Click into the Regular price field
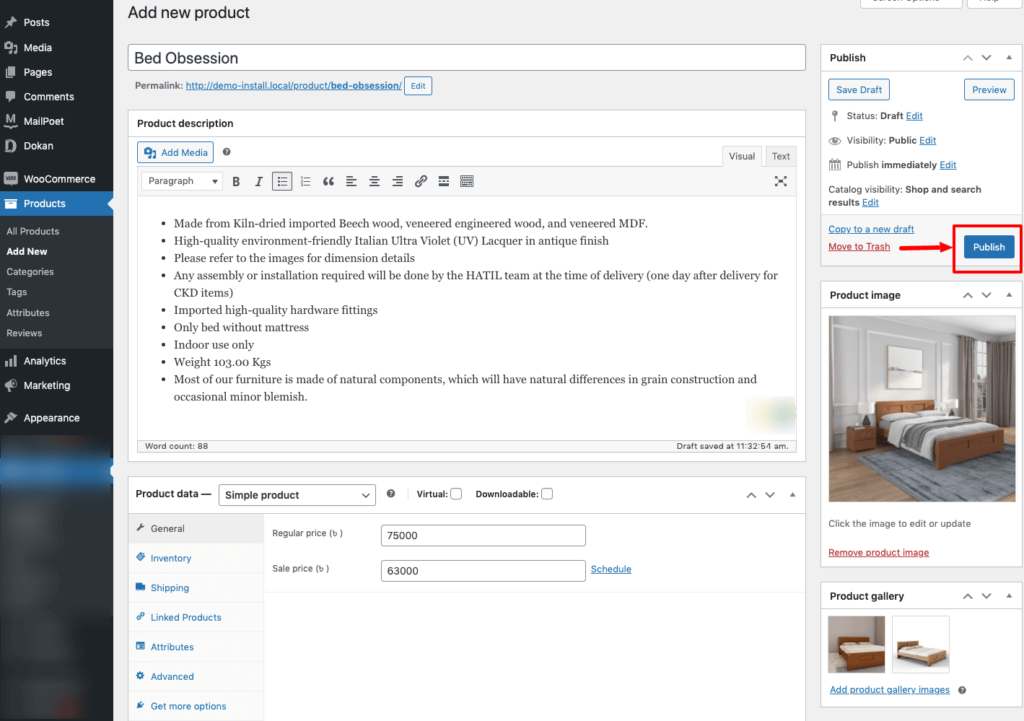 click(x=483, y=536)
